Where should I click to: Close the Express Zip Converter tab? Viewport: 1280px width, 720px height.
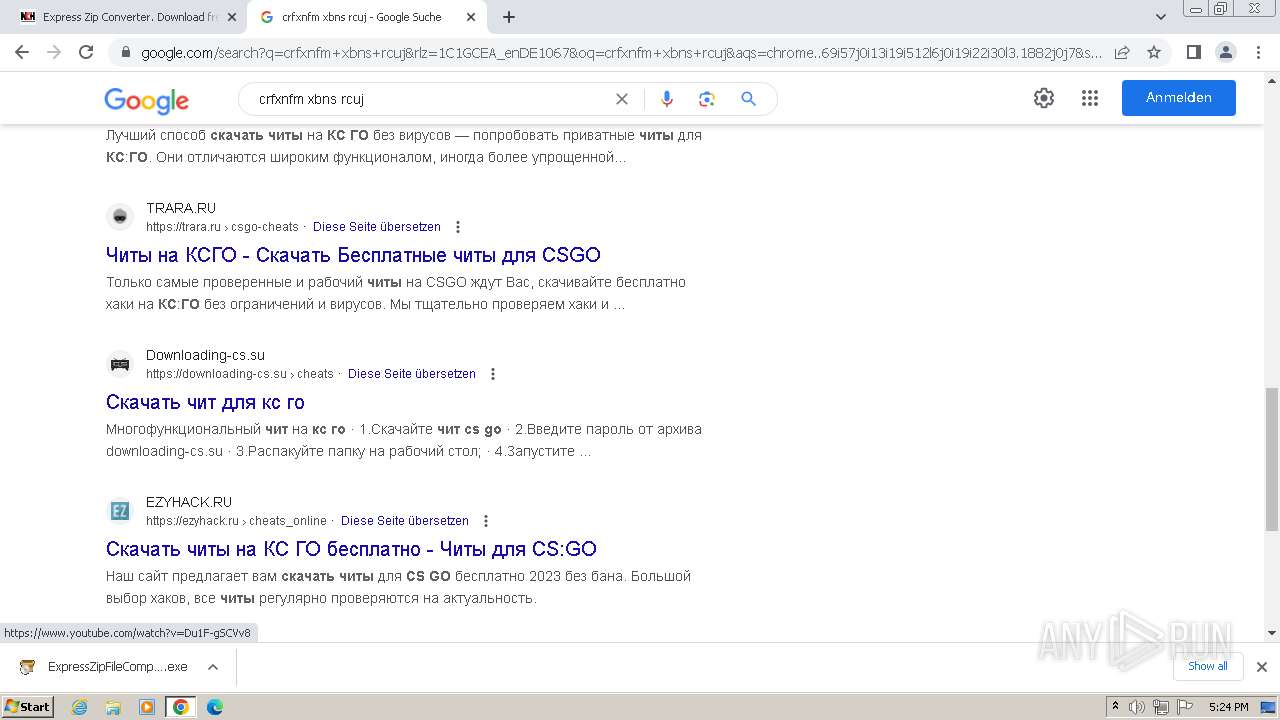pyautogui.click(x=232, y=17)
